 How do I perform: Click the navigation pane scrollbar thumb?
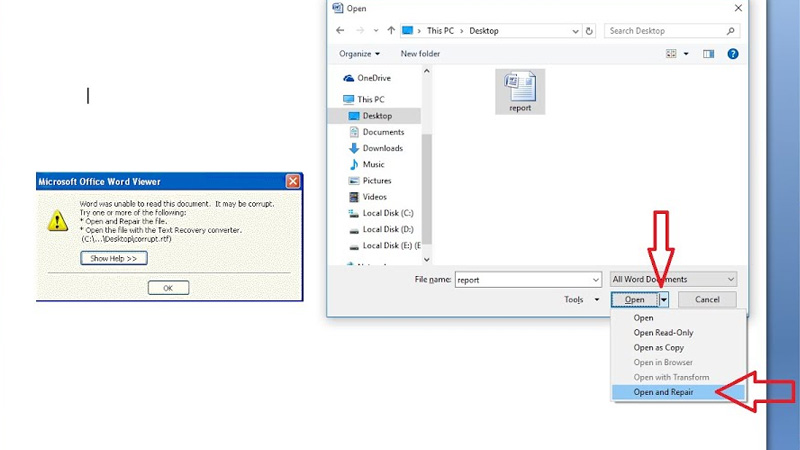coord(427,188)
